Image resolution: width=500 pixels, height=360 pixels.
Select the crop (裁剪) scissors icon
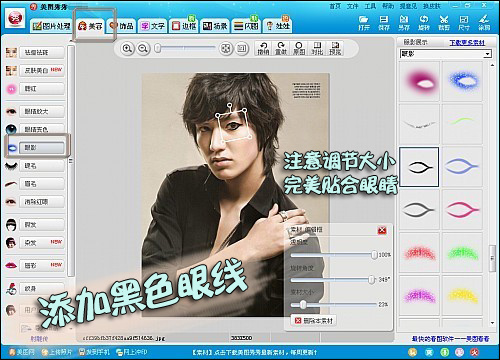444,23
